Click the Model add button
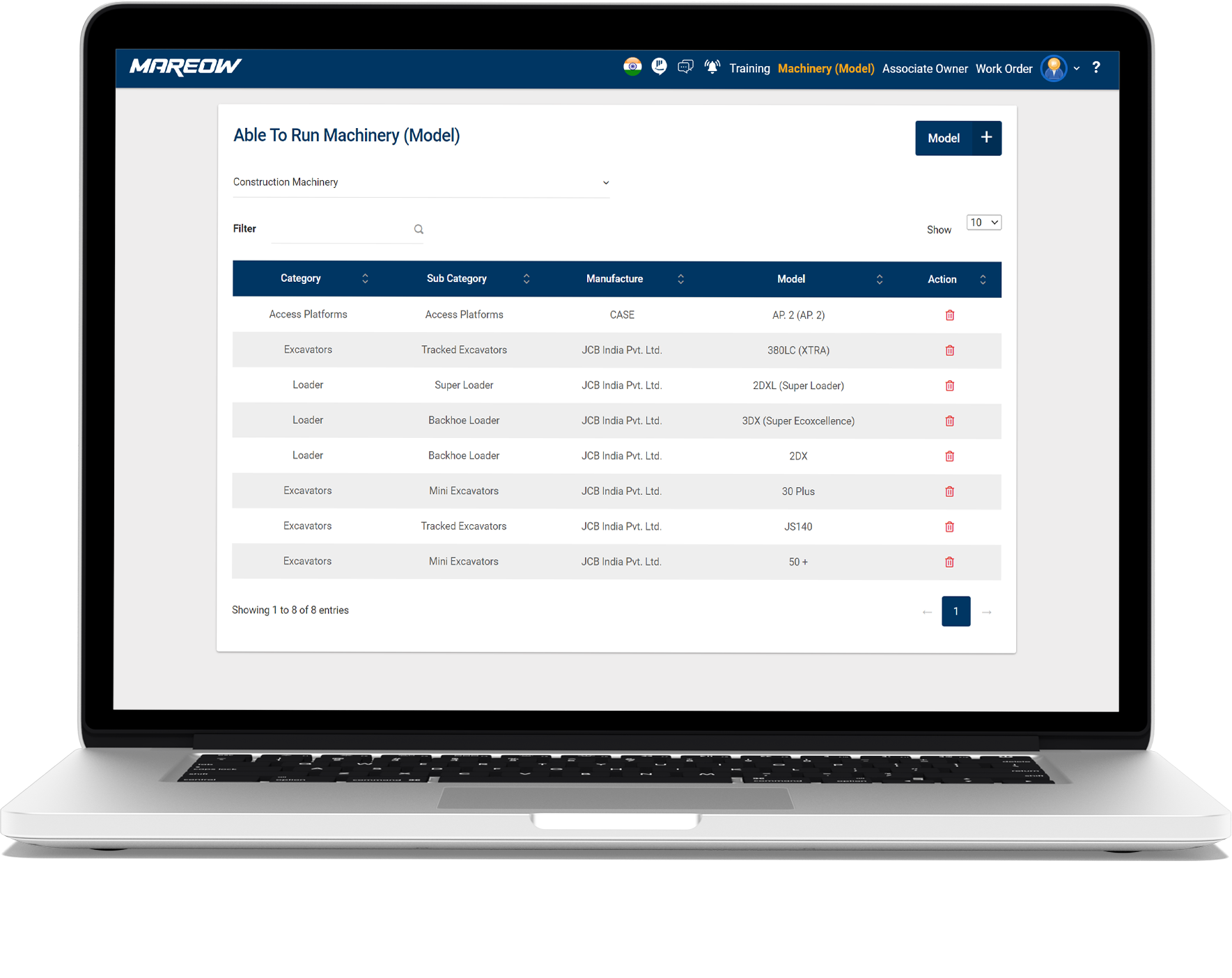The width and height of the screenshot is (1232, 978). 958,138
